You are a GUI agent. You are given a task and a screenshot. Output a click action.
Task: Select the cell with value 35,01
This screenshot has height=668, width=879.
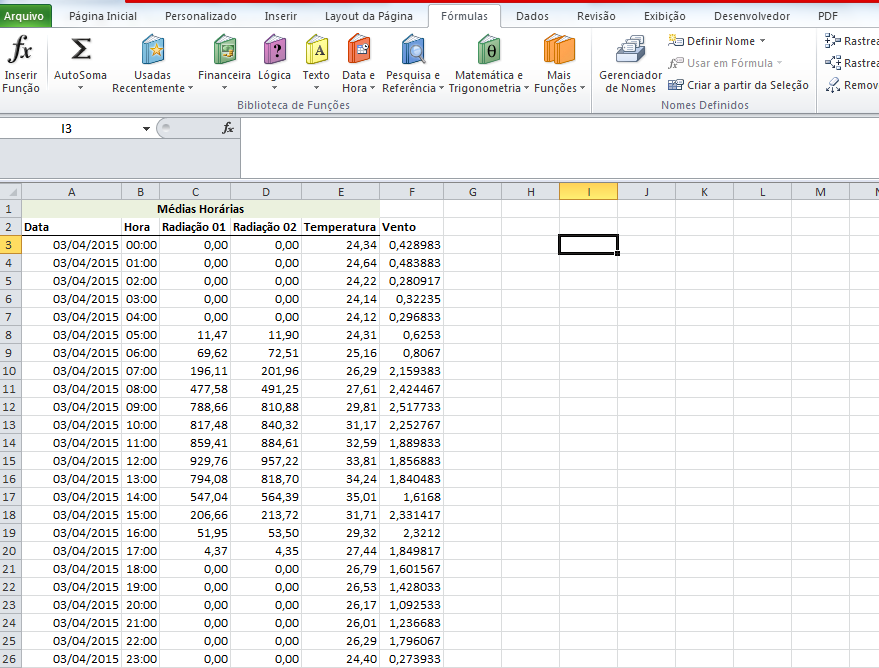pyautogui.click(x=341, y=497)
